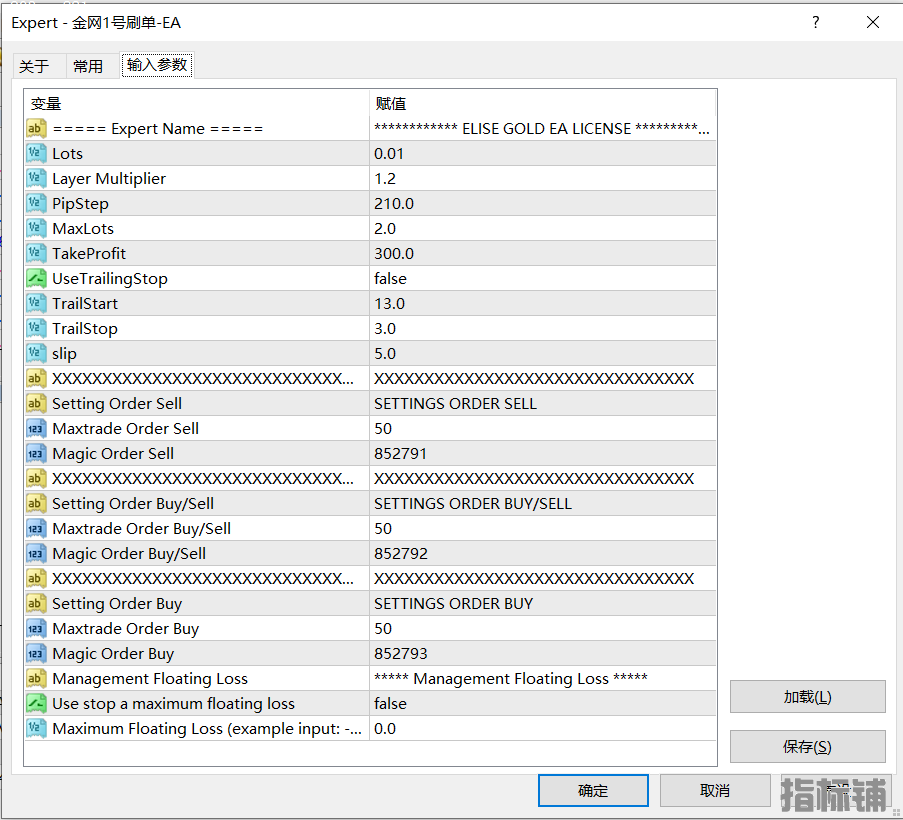Click the 保存(S) save button
903x820 pixels.
(807, 747)
